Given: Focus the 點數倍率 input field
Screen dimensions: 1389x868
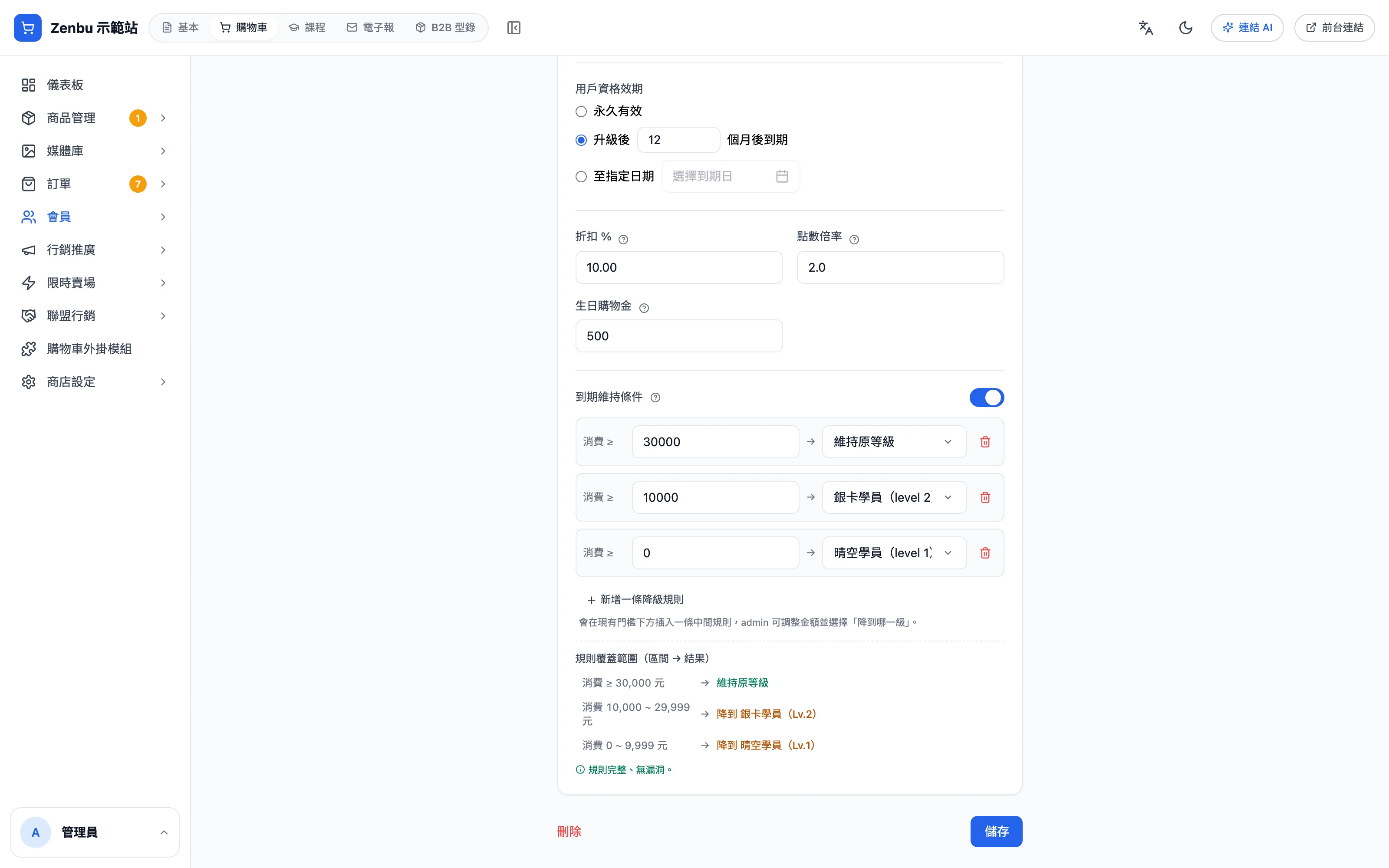Looking at the screenshot, I should pos(900,267).
